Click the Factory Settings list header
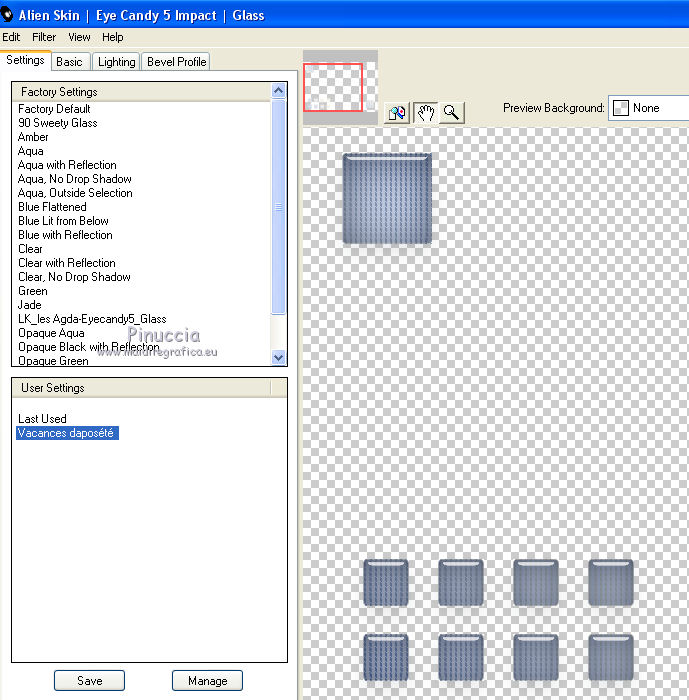 pyautogui.click(x=141, y=92)
